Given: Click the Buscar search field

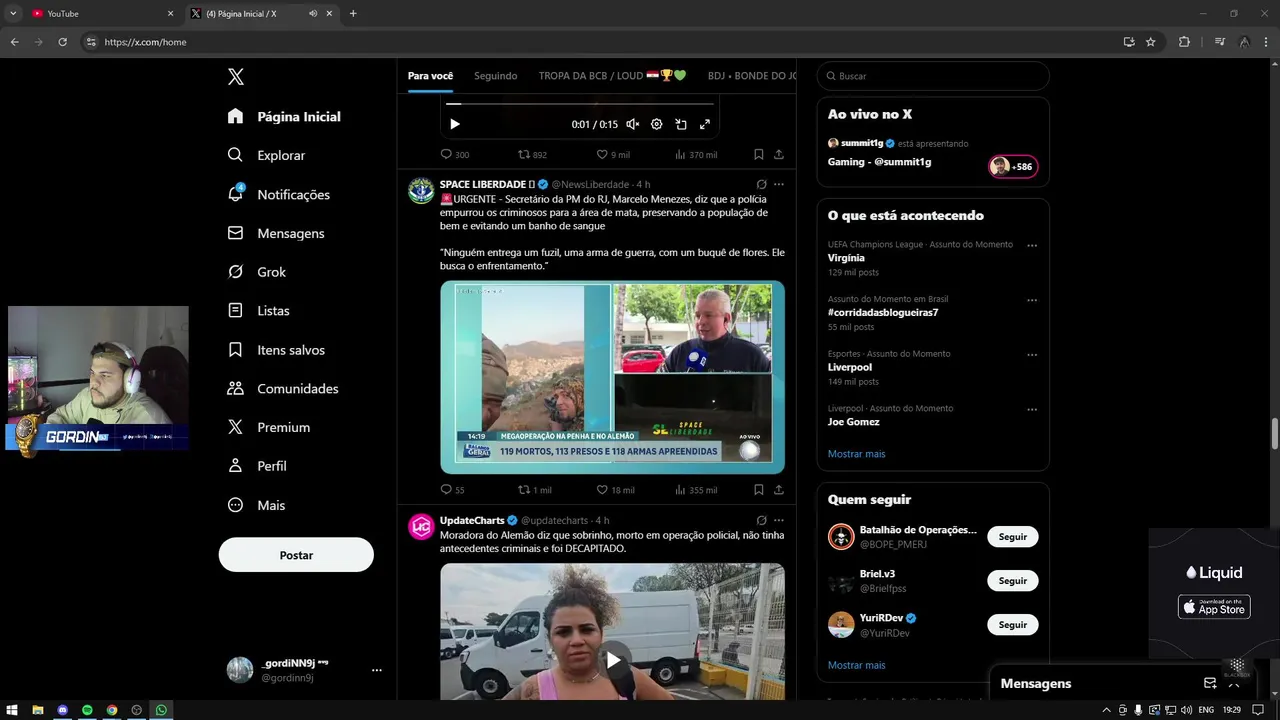Looking at the screenshot, I should point(933,76).
